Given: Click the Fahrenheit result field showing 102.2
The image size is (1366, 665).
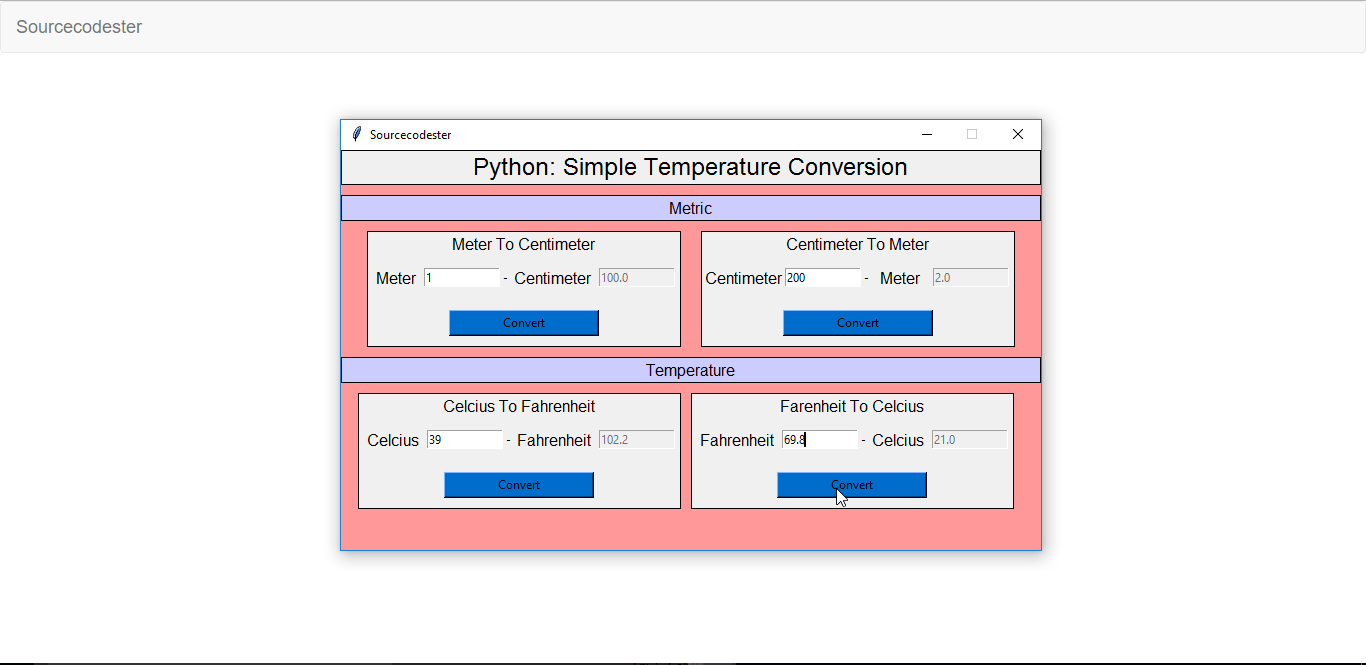Looking at the screenshot, I should click(637, 440).
